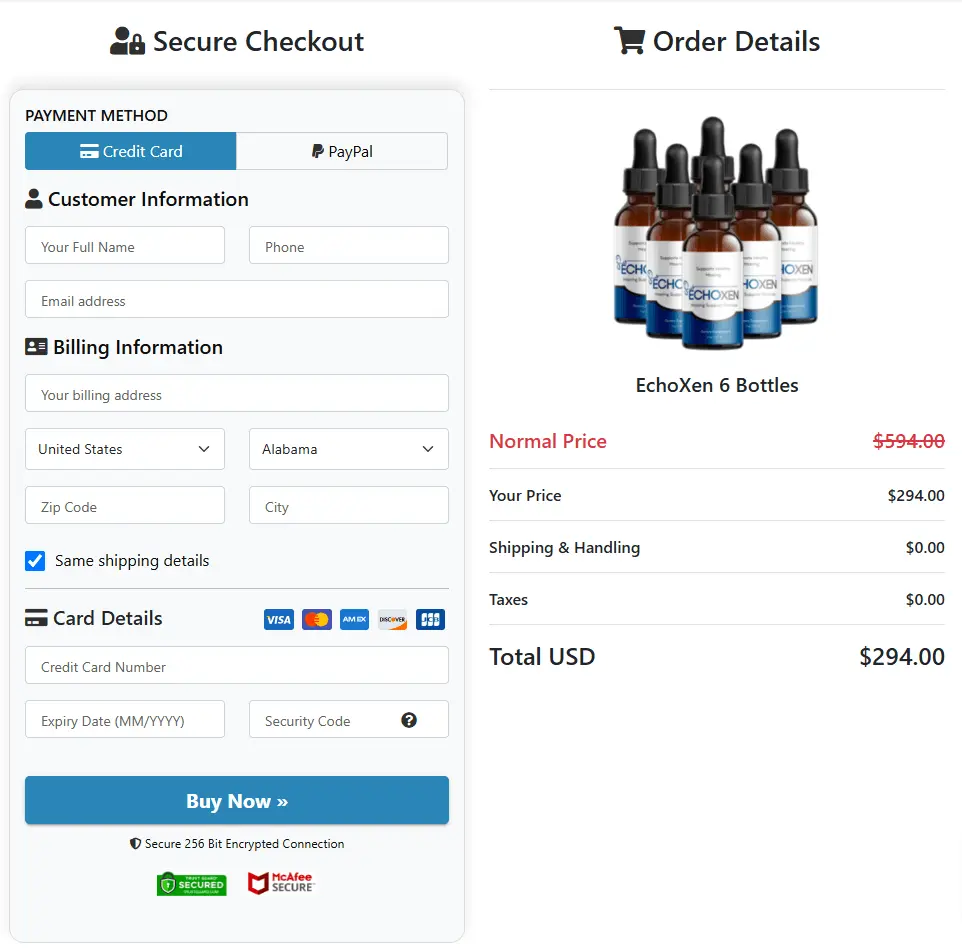This screenshot has width=962, height=951.
Task: Select the Credit Card payment option
Action: click(x=130, y=151)
